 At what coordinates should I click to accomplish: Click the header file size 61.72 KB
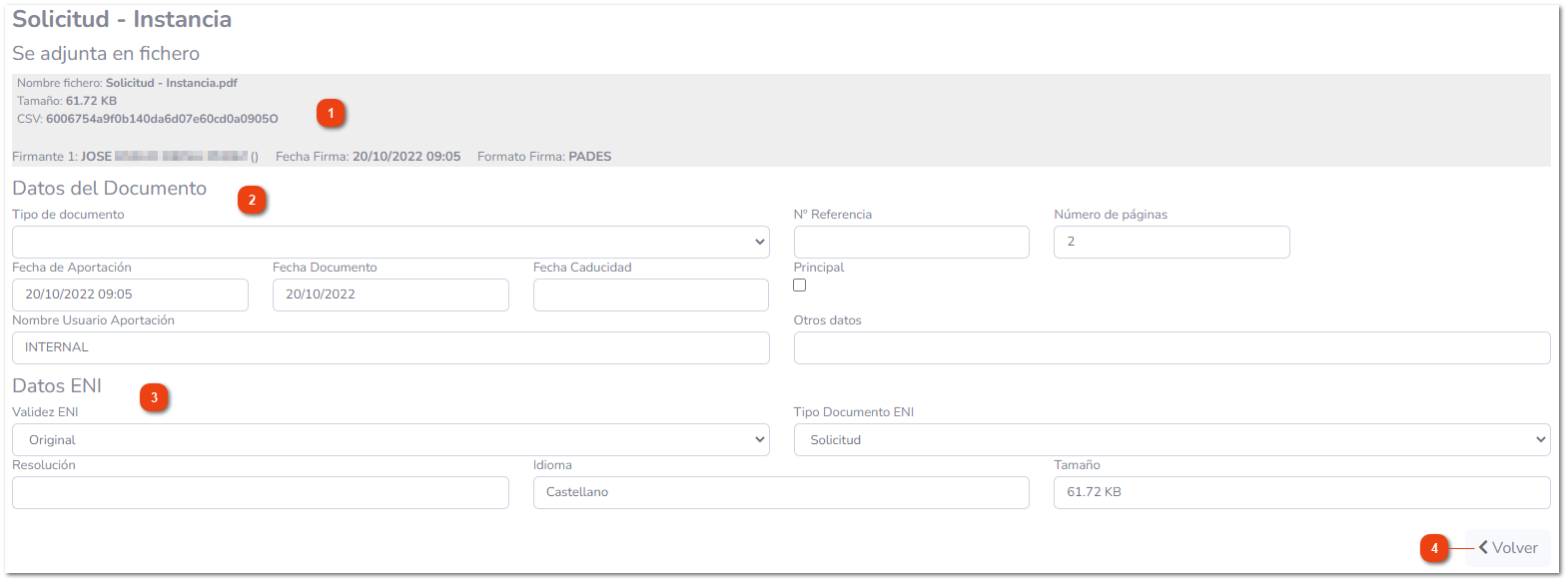point(91,101)
